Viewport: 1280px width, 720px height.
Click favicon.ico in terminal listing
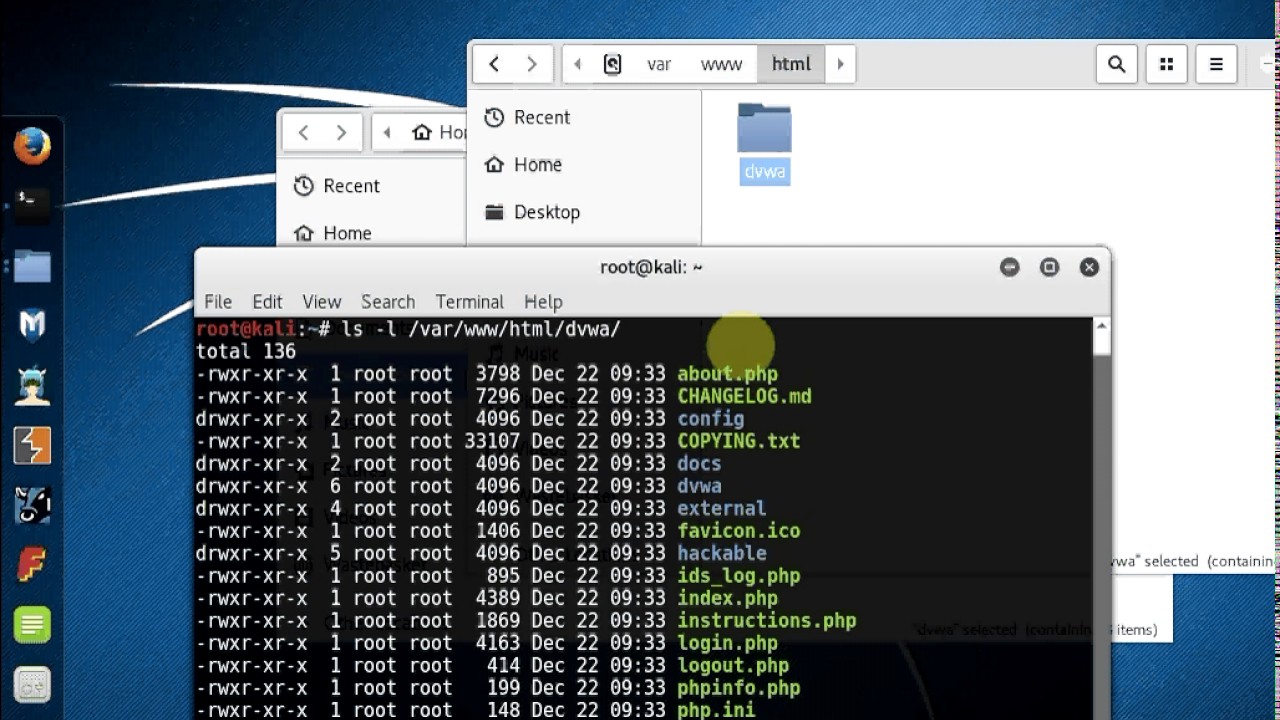pos(738,531)
